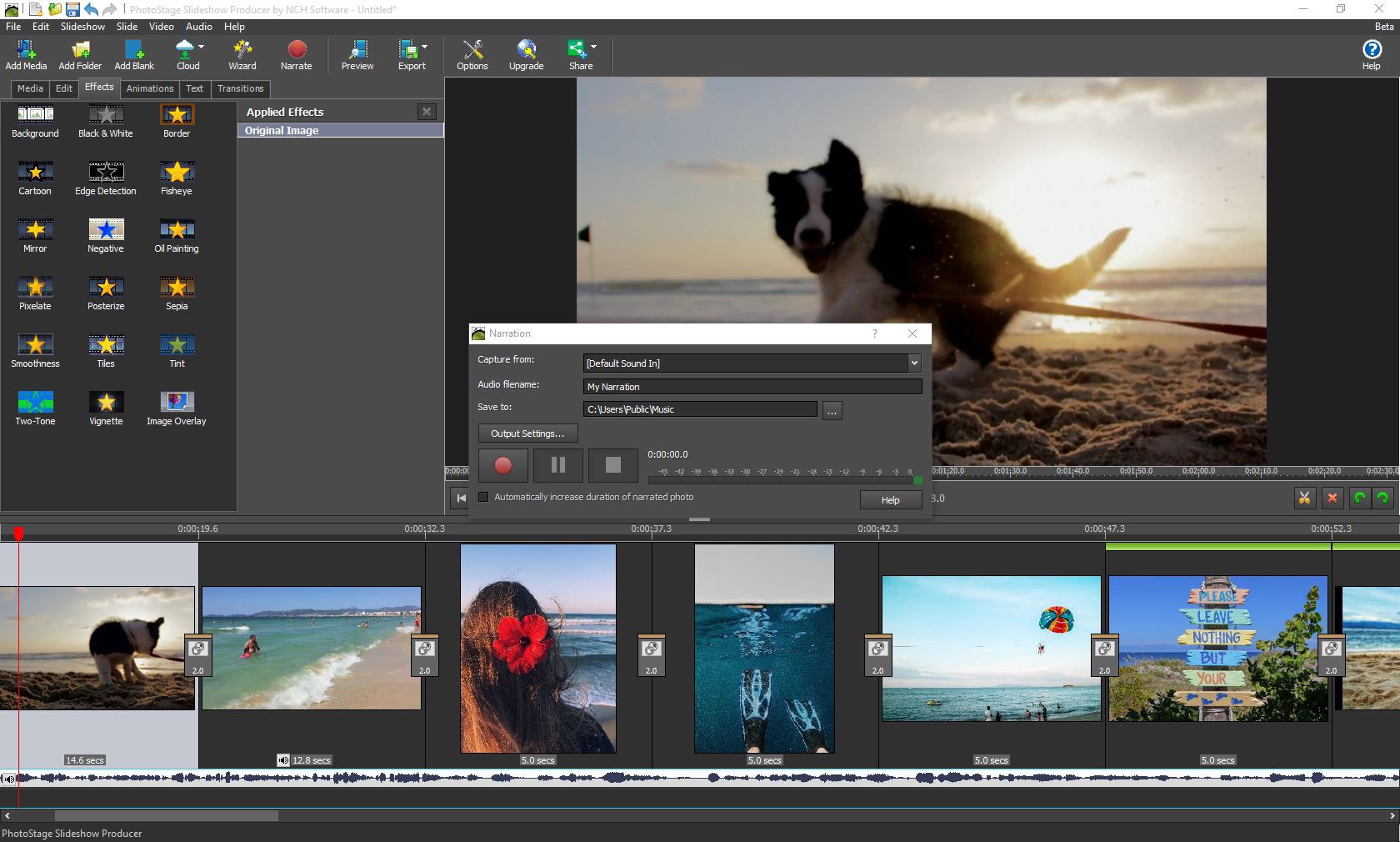Open the Export dropdown arrow
Image resolution: width=1400 pixels, height=842 pixels.
pyautogui.click(x=425, y=48)
